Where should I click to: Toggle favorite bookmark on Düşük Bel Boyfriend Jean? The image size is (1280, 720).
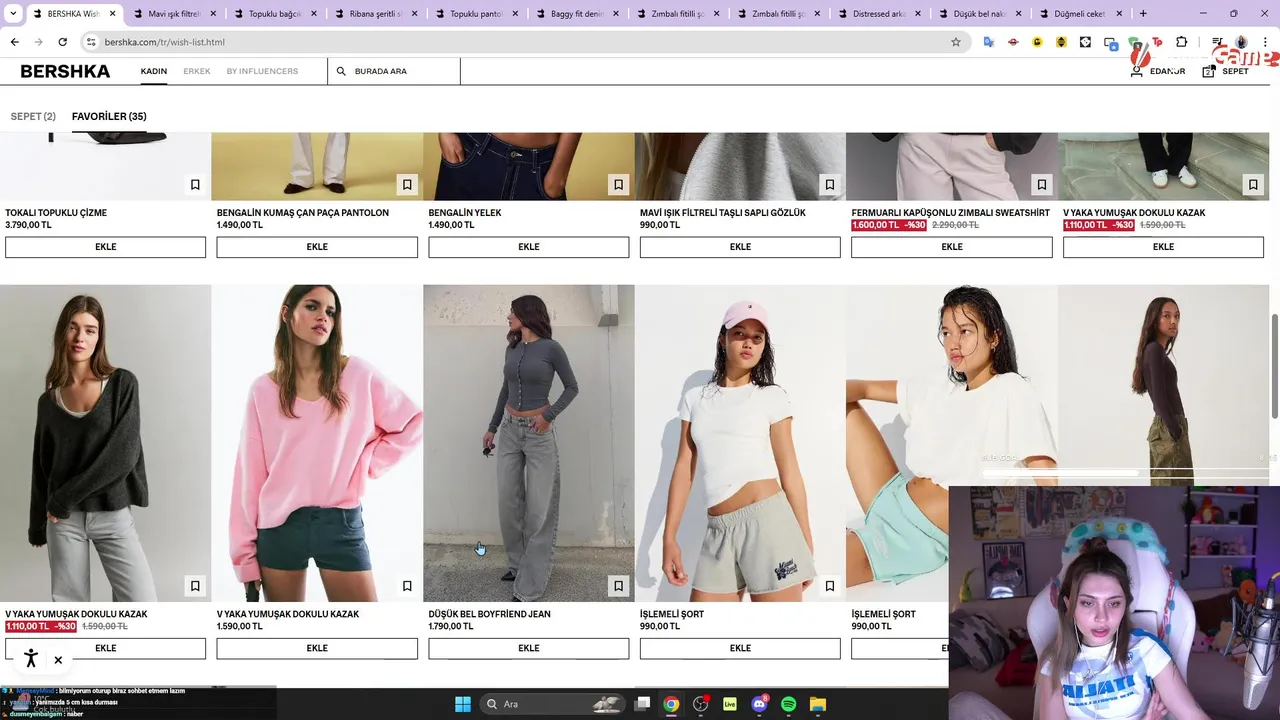point(618,586)
